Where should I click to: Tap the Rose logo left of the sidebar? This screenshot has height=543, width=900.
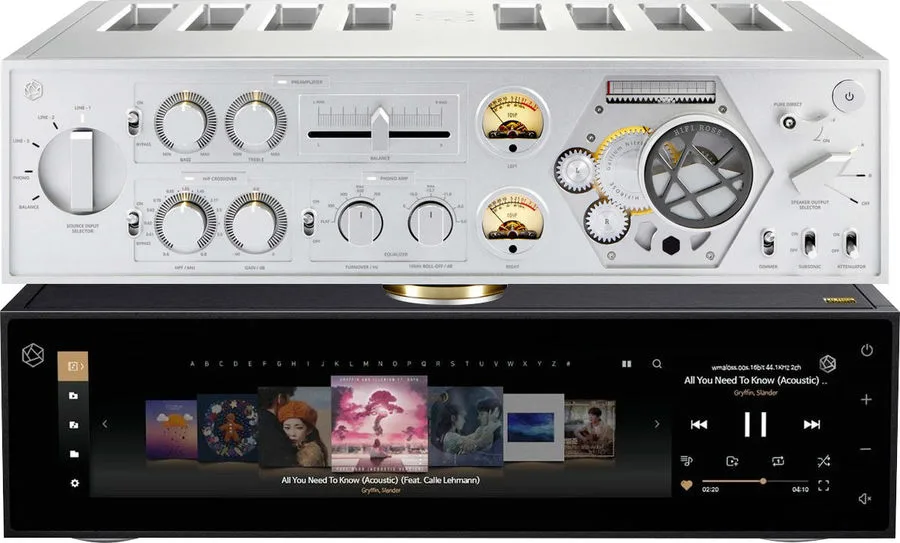tap(33, 355)
